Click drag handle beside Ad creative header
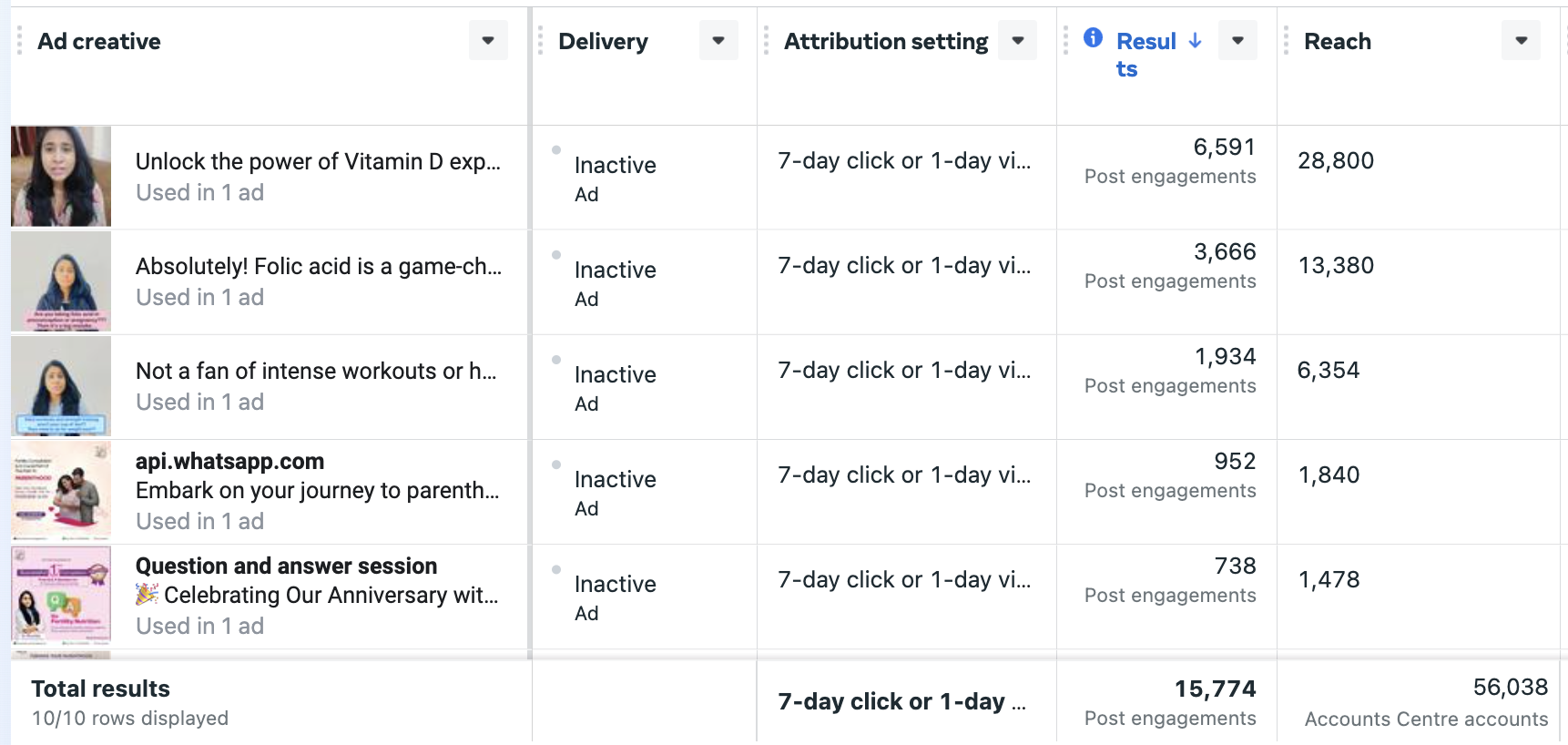Screen dimensions: 1568x745 [19, 41]
